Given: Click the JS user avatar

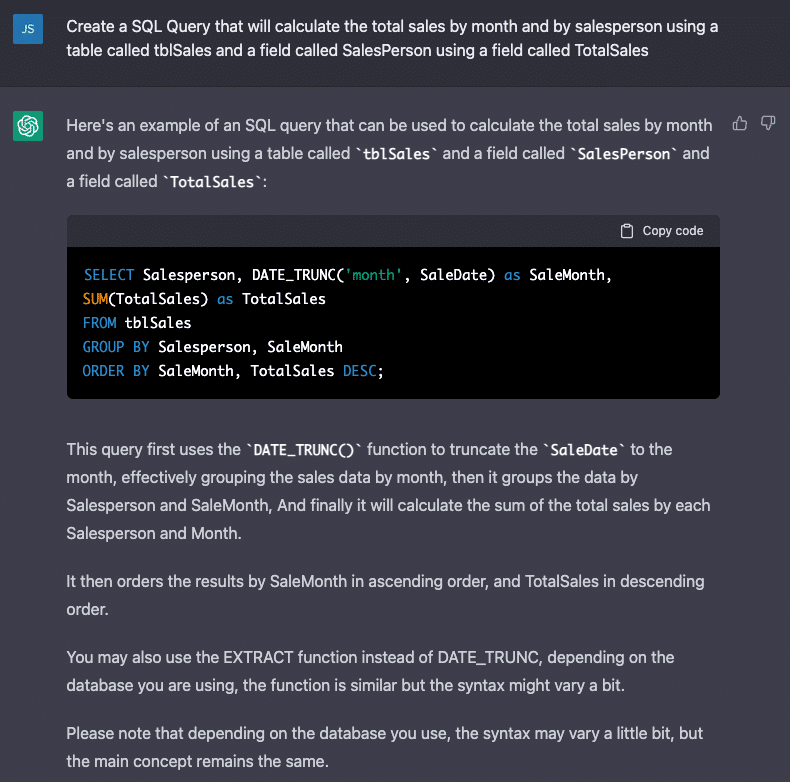Looking at the screenshot, I should coord(28,29).
